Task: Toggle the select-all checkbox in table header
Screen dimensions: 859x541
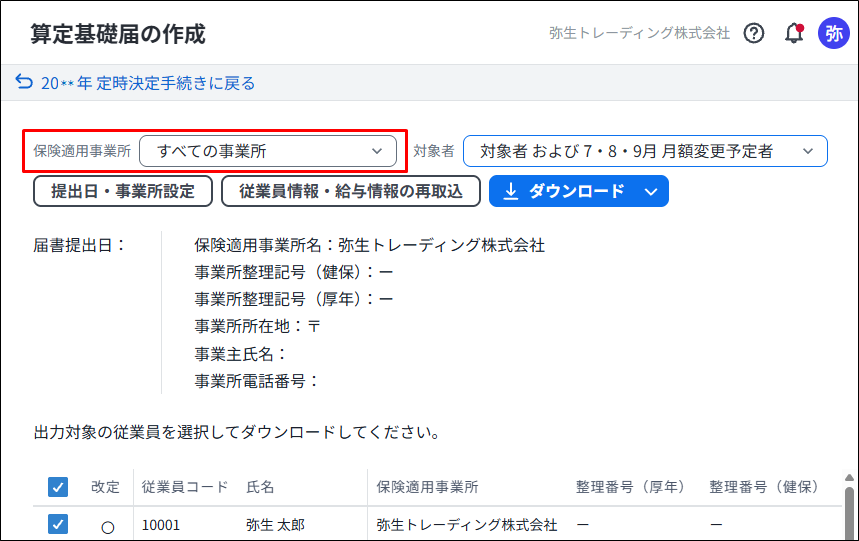Action: tap(58, 487)
